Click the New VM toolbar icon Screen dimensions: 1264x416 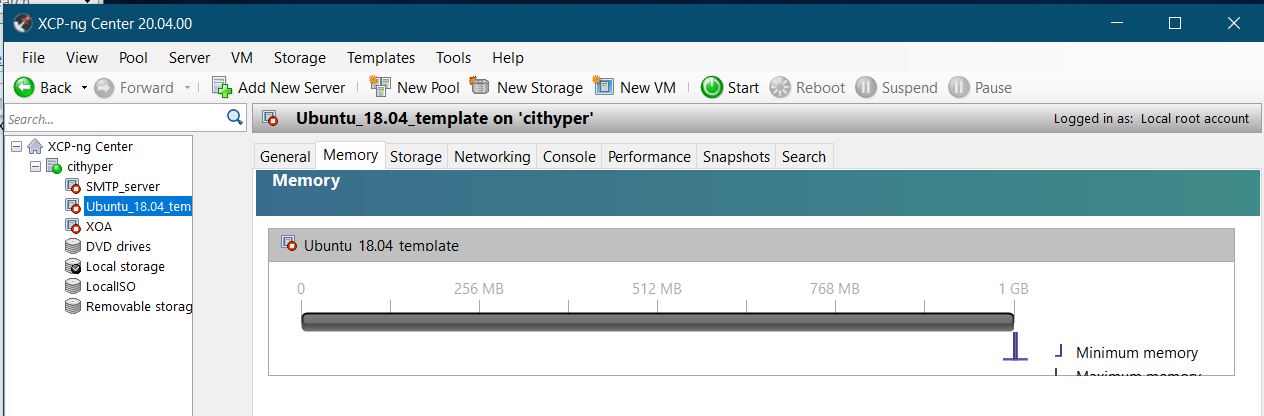pos(603,87)
